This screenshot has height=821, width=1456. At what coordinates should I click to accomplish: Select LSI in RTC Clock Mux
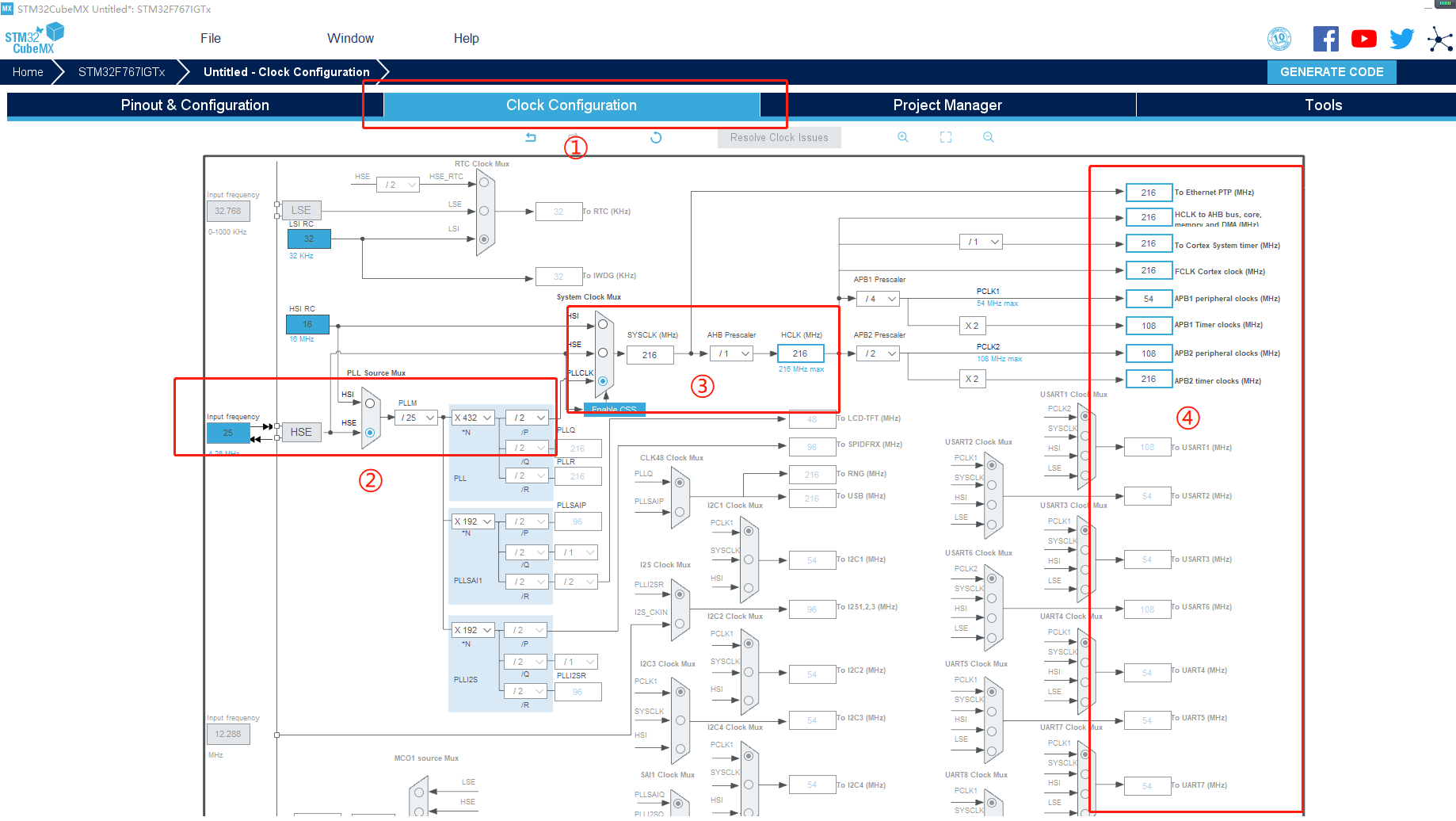484,239
